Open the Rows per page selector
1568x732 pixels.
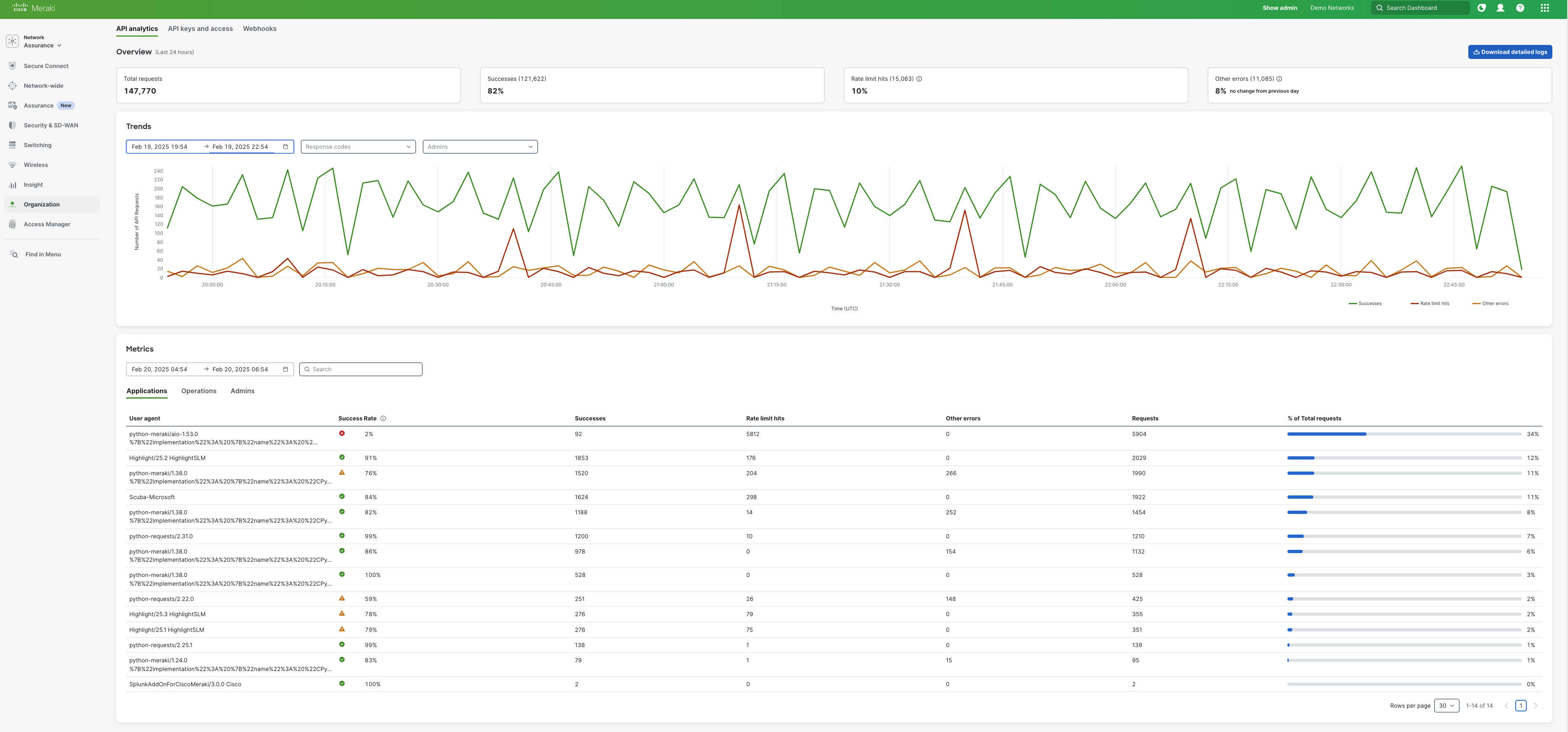1446,705
